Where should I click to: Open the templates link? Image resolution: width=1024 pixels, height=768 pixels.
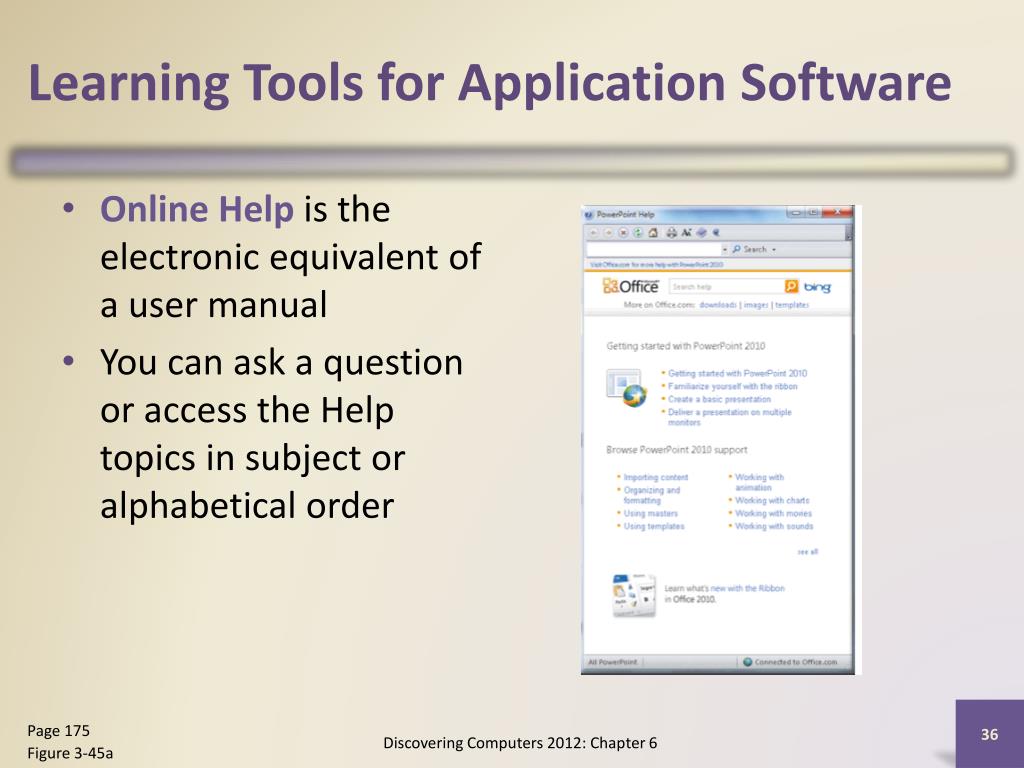click(x=792, y=305)
